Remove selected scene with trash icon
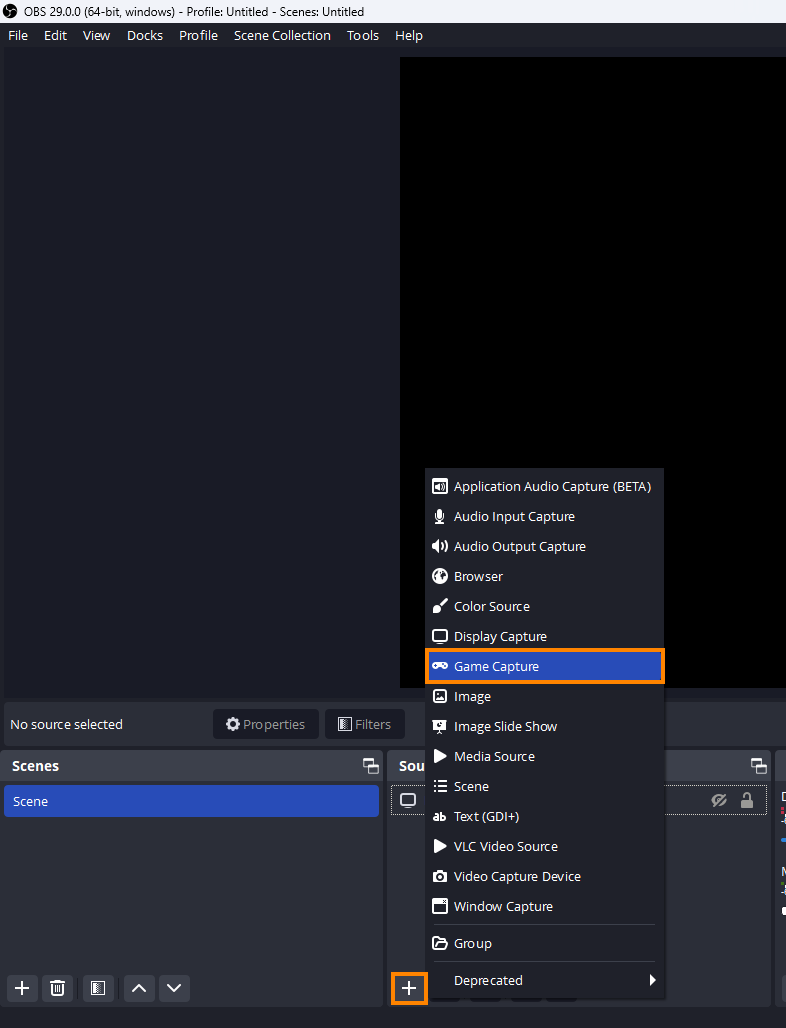Image resolution: width=786 pixels, height=1028 pixels. pyautogui.click(x=57, y=988)
